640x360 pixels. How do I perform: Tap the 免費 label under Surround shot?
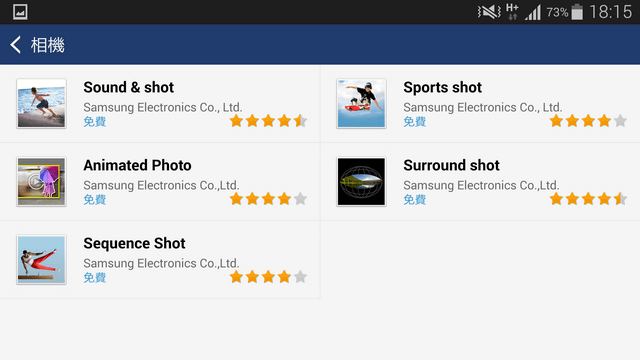click(x=415, y=200)
